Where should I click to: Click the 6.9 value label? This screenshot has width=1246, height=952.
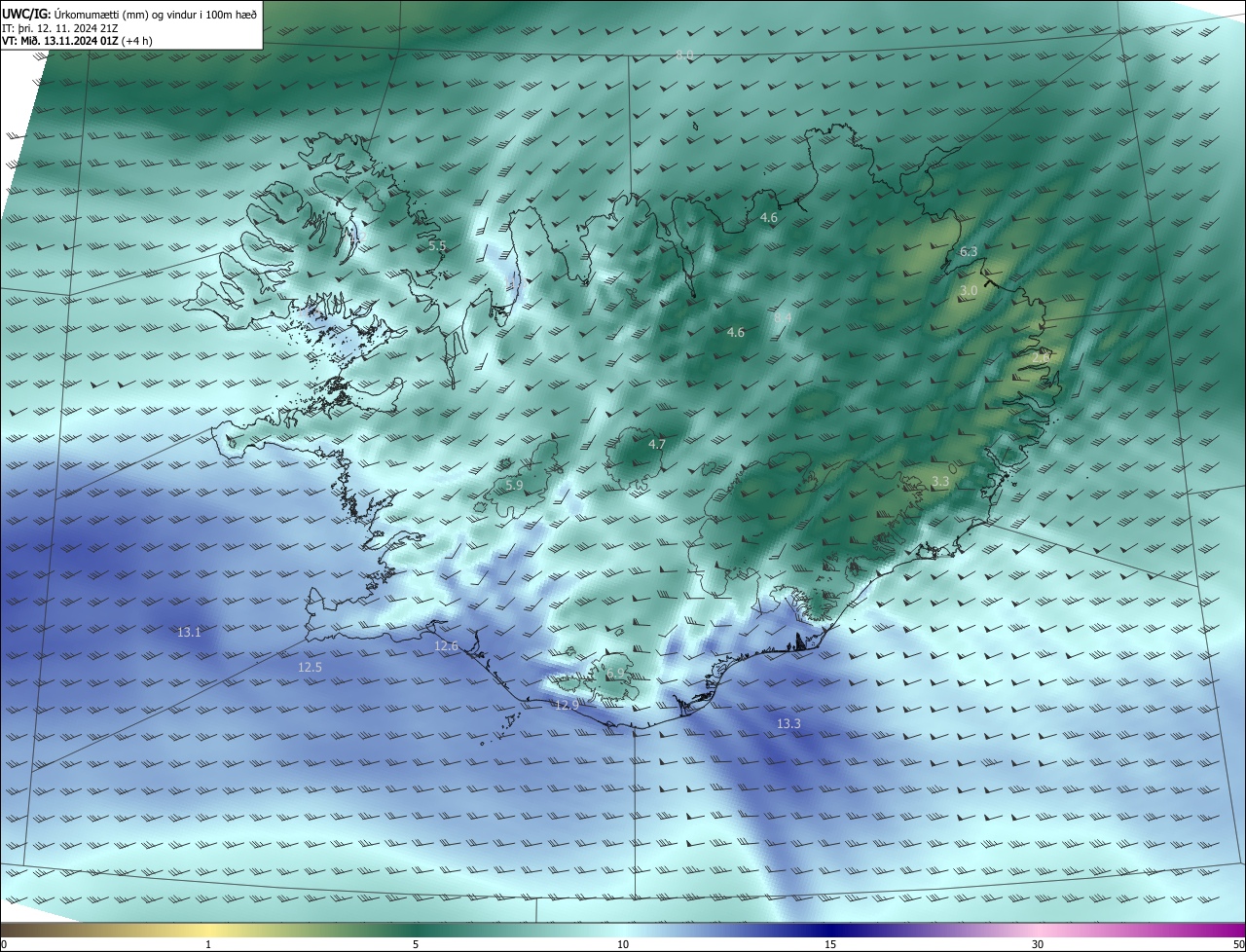(615, 674)
